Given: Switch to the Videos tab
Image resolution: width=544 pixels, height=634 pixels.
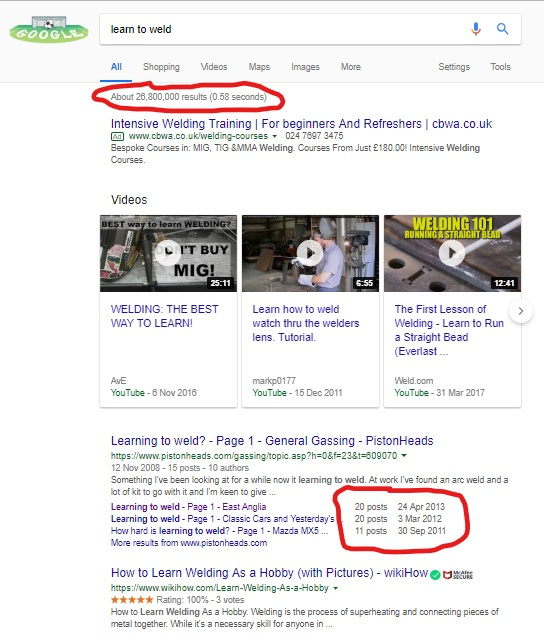Looking at the screenshot, I should 214,67.
